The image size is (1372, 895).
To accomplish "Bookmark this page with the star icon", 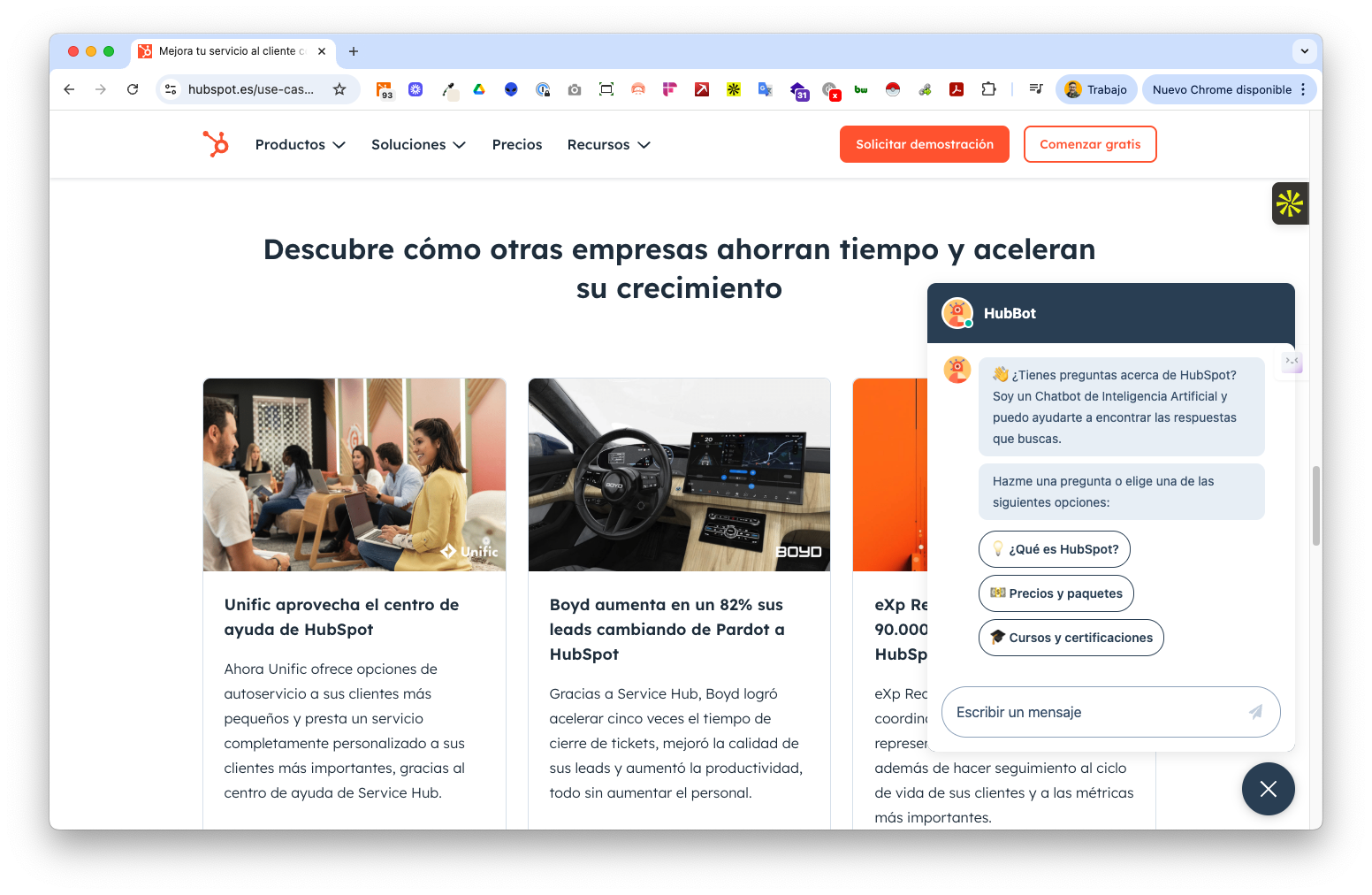I will (x=339, y=89).
